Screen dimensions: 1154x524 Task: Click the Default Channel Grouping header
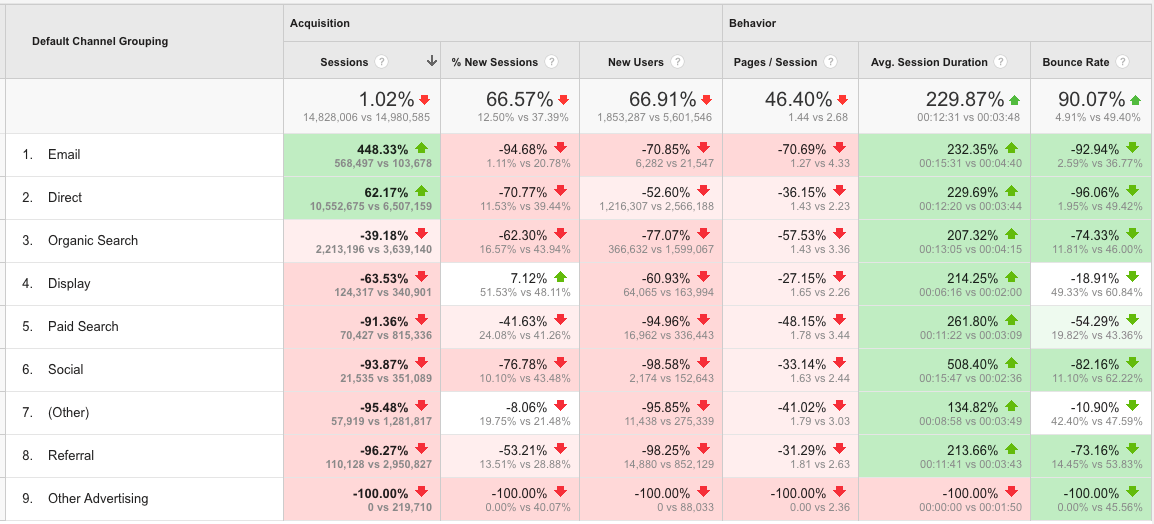[100, 42]
